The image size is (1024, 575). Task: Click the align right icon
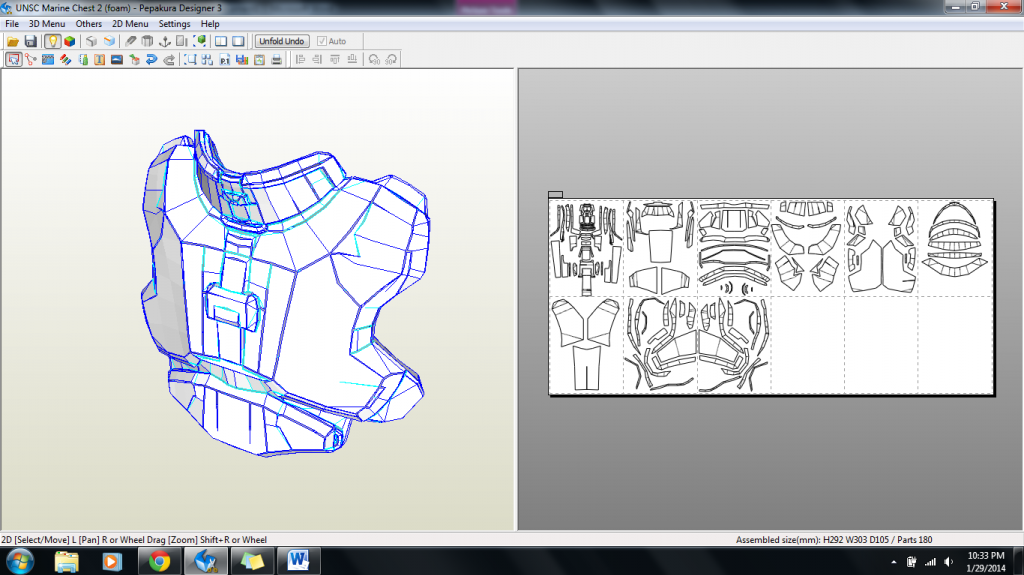317,59
